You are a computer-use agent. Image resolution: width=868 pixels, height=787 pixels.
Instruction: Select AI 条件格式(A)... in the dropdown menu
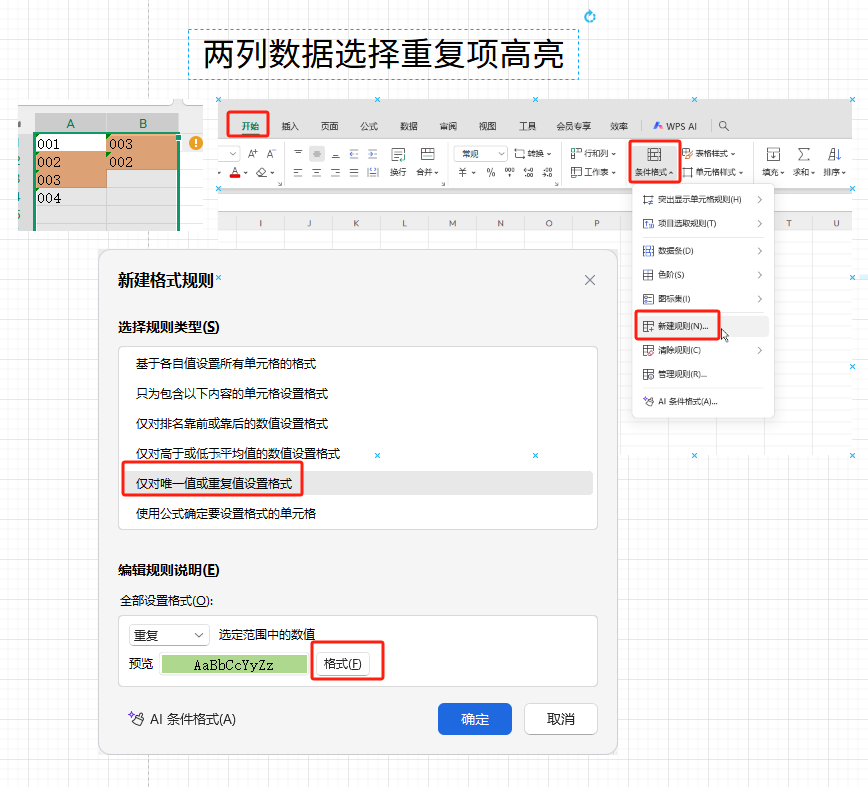point(702,402)
